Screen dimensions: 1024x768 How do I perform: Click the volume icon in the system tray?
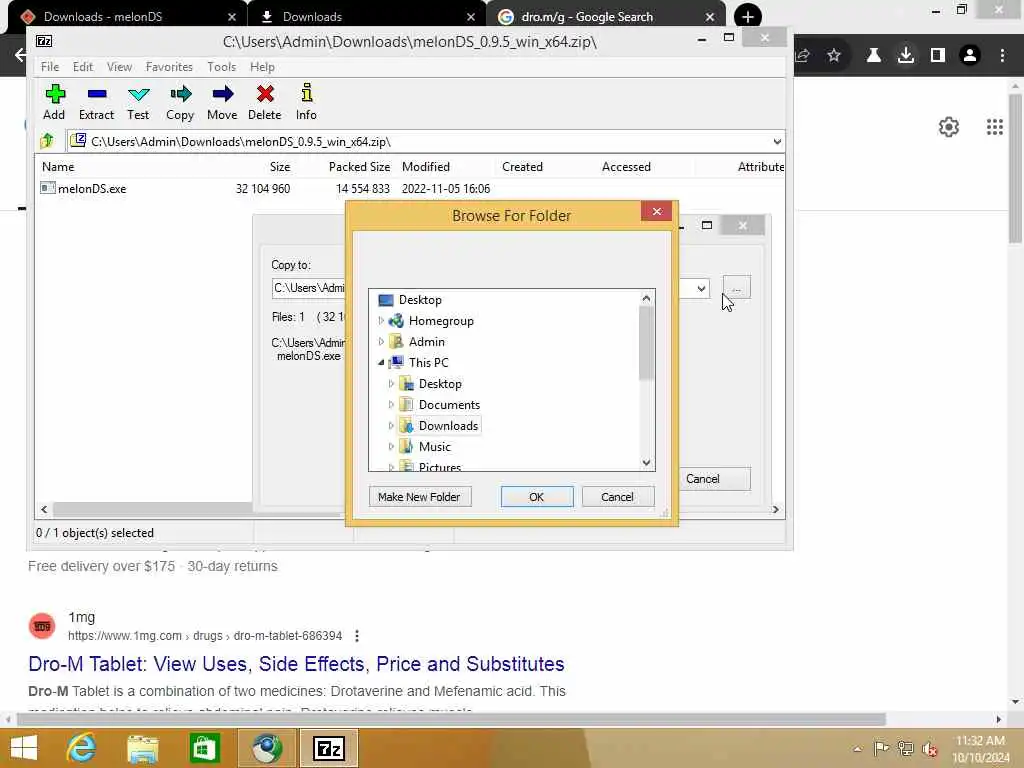(929, 749)
